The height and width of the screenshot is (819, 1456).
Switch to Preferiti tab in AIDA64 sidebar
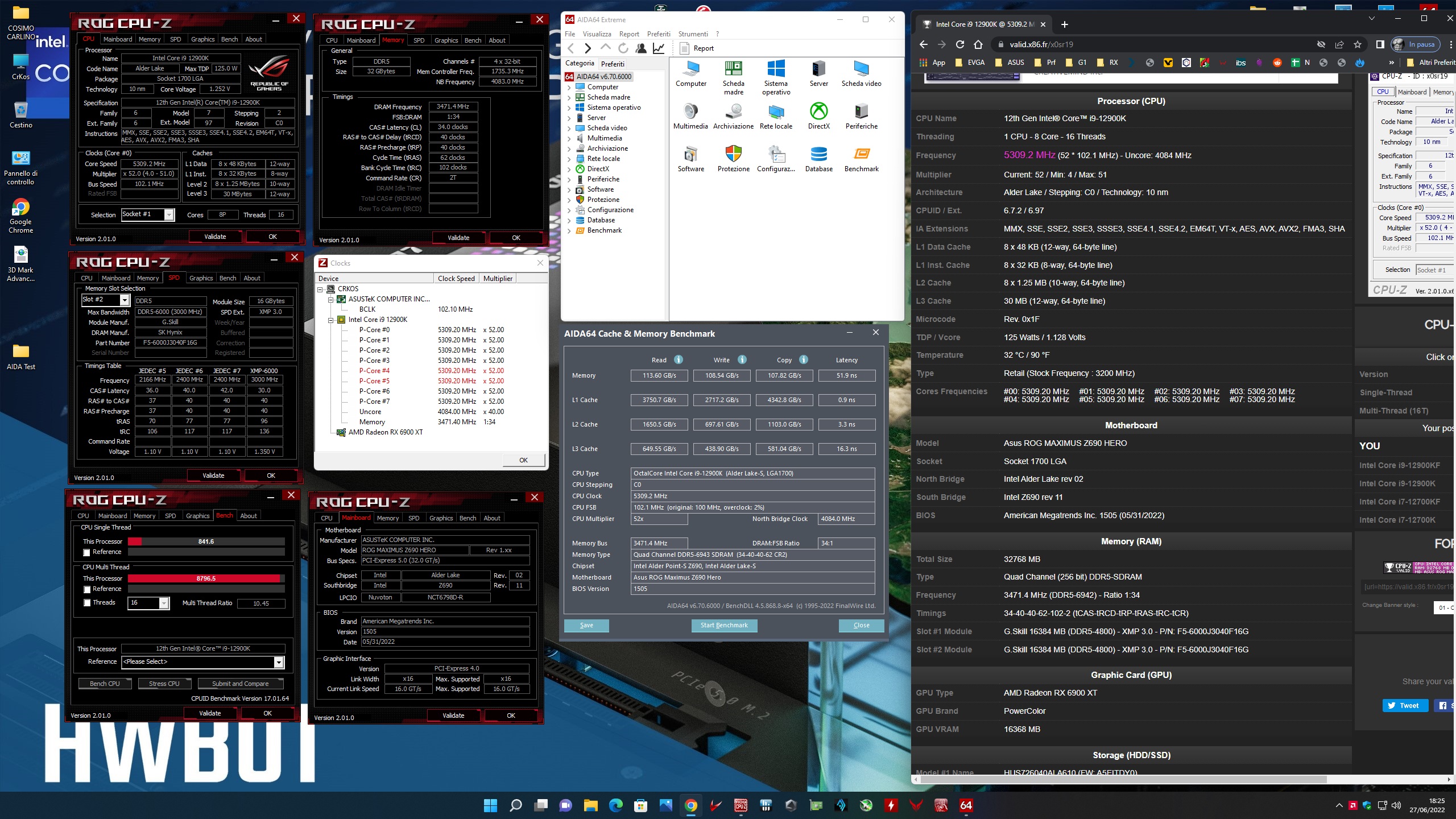(613, 64)
